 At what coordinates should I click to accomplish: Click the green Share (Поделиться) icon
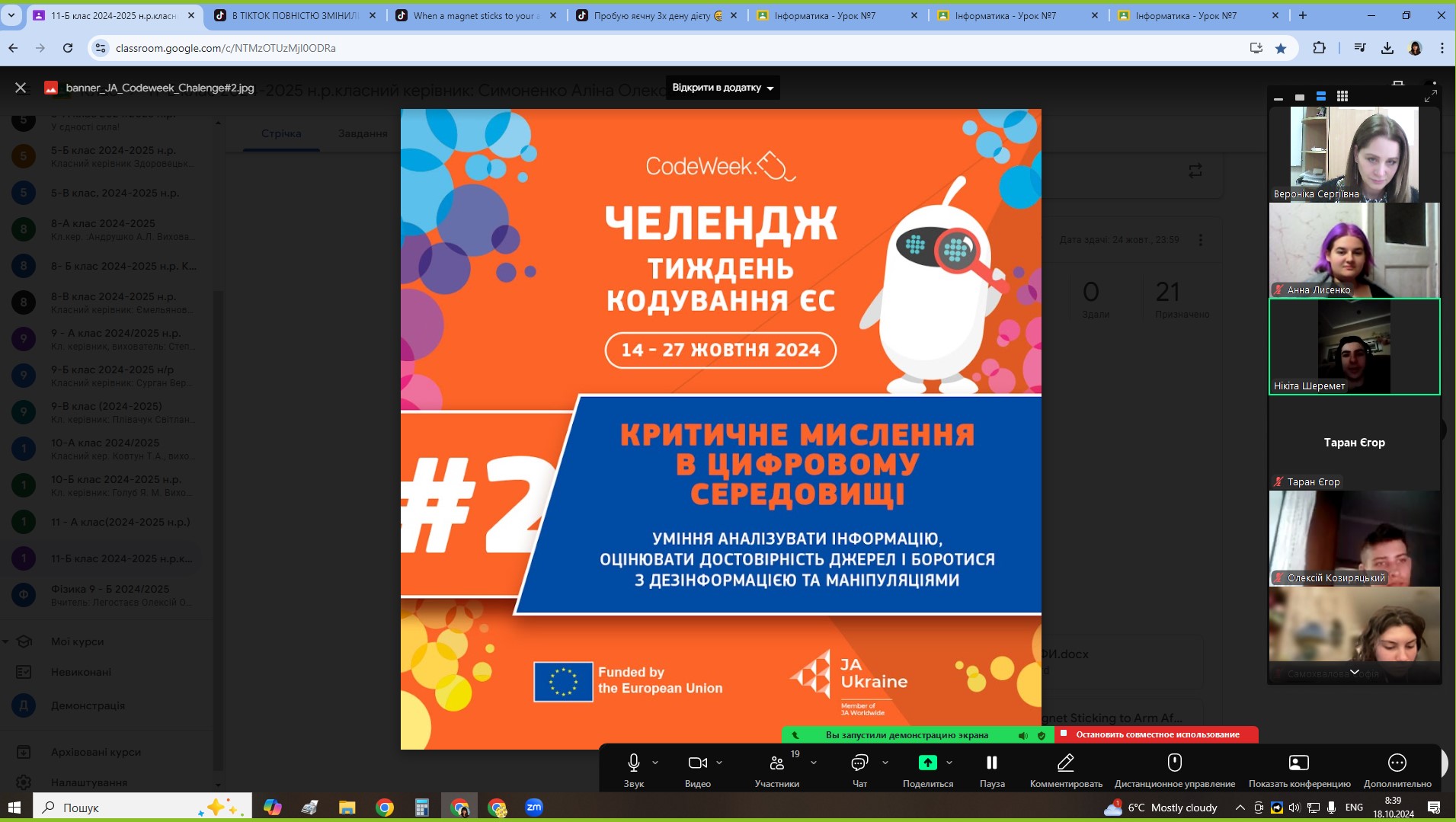(x=927, y=763)
